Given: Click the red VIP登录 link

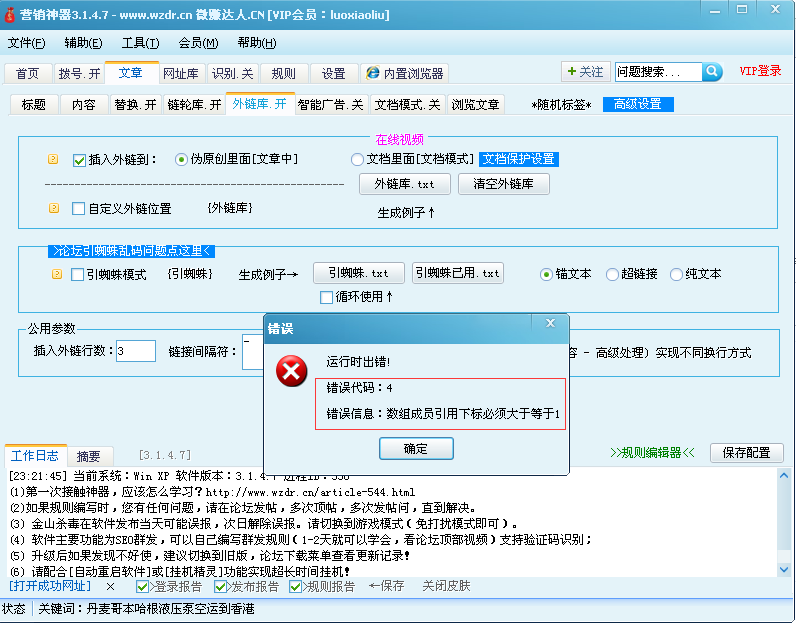Looking at the screenshot, I should point(760,71).
